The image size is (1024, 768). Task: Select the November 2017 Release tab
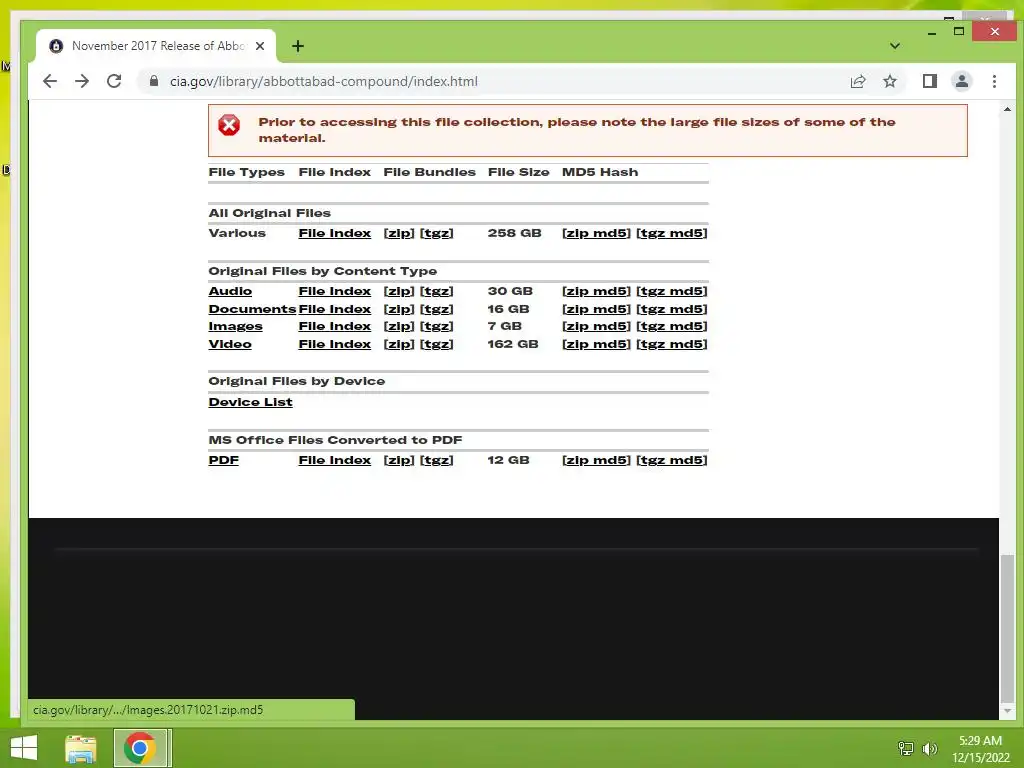pyautogui.click(x=157, y=46)
